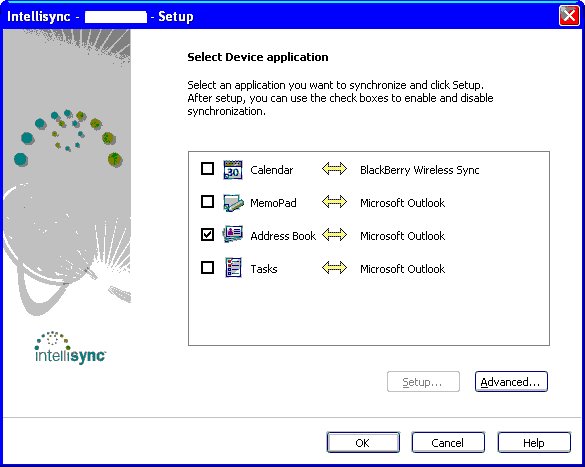Click Microsoft Outlook in the Tasks row

click(403, 269)
